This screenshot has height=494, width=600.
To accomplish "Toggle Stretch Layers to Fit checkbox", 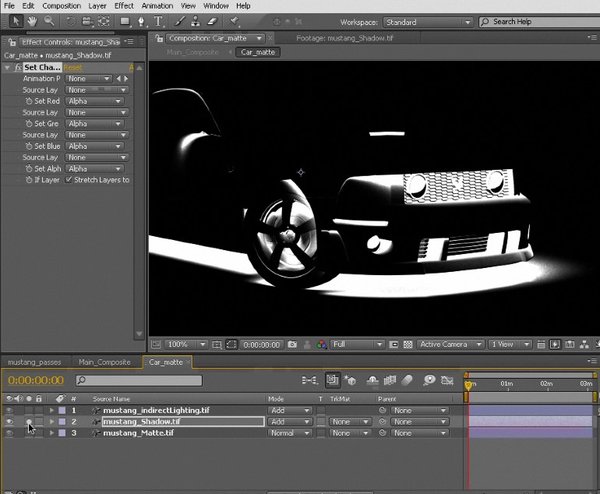I will (x=69, y=180).
